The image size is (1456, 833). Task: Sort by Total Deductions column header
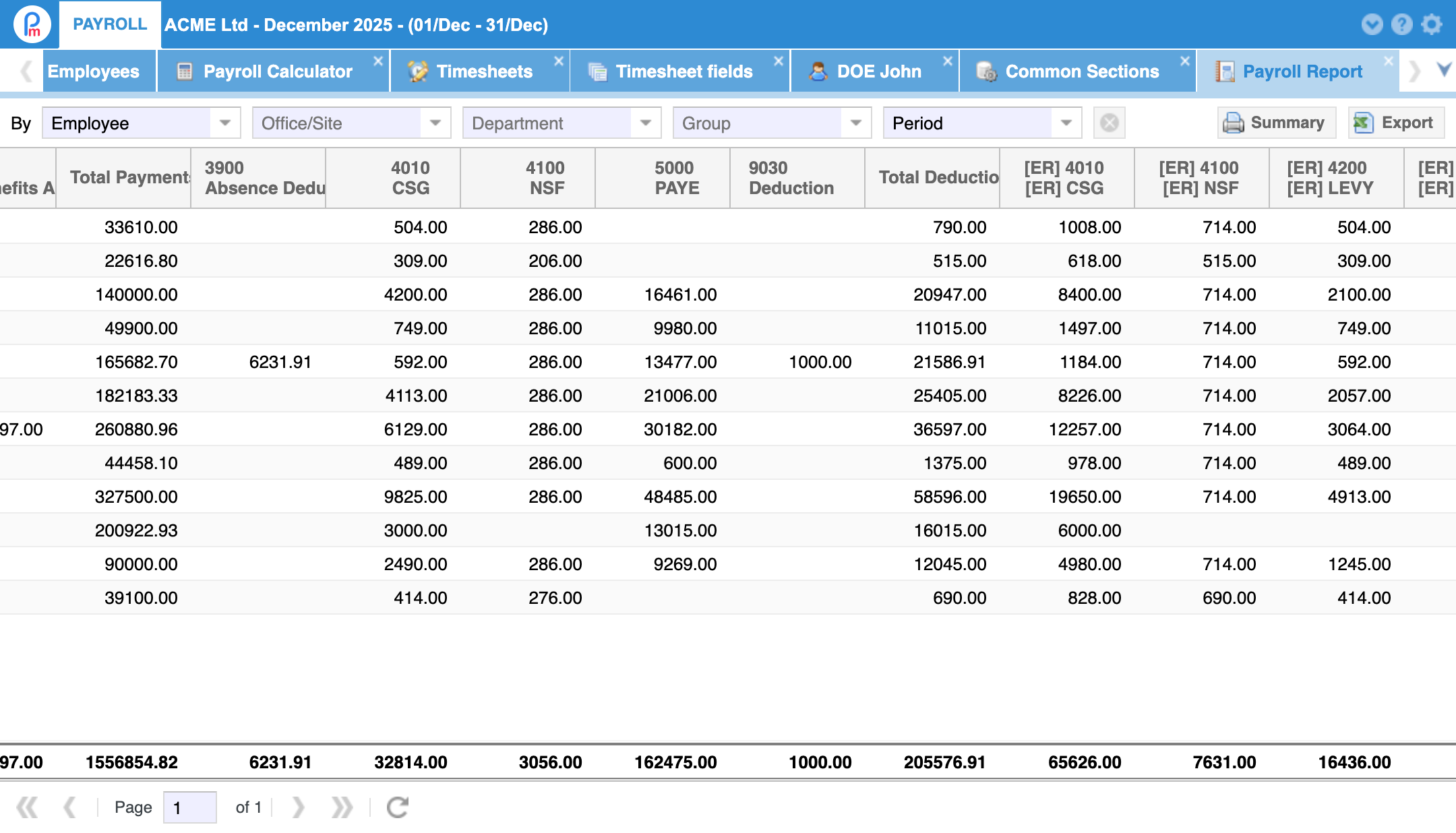(932, 178)
